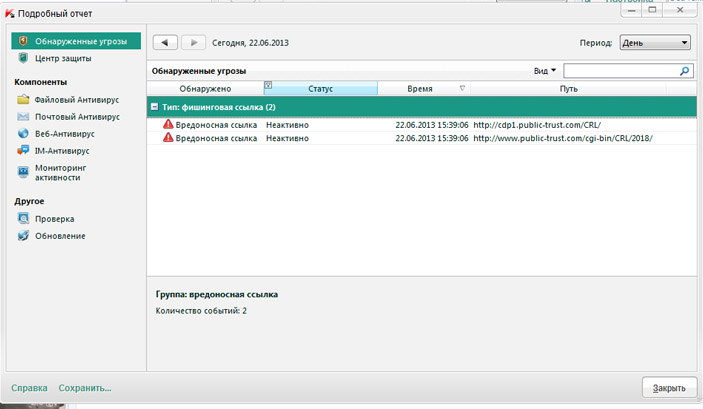This screenshot has height=409, width=703.
Task: Click the Сохранить... link
Action: tap(85, 387)
